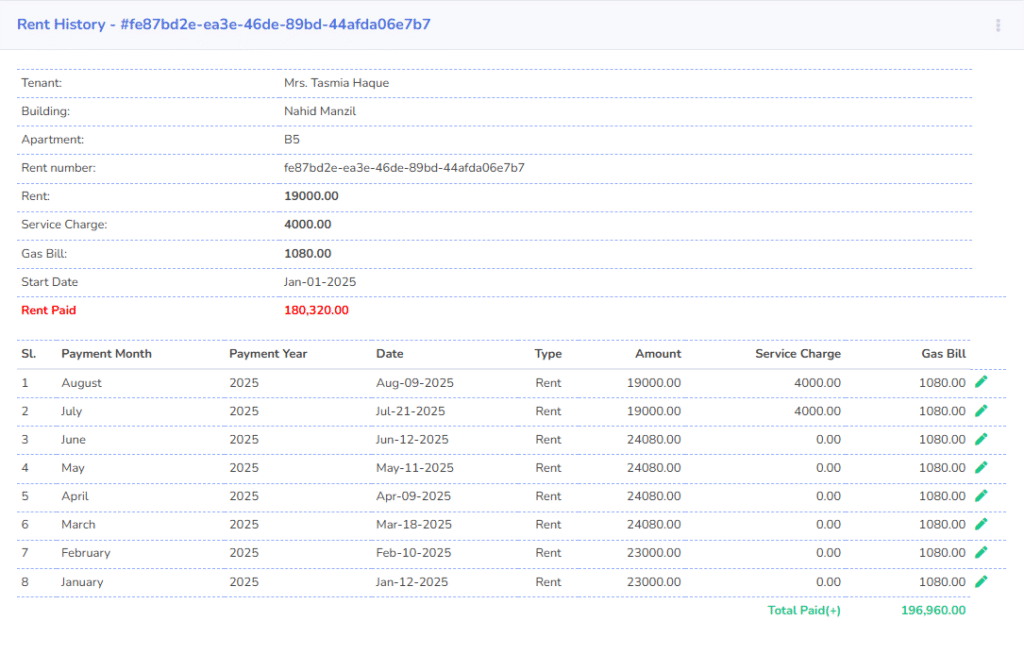Select the July payment month cell
The image size is (1024, 654).
[72, 411]
